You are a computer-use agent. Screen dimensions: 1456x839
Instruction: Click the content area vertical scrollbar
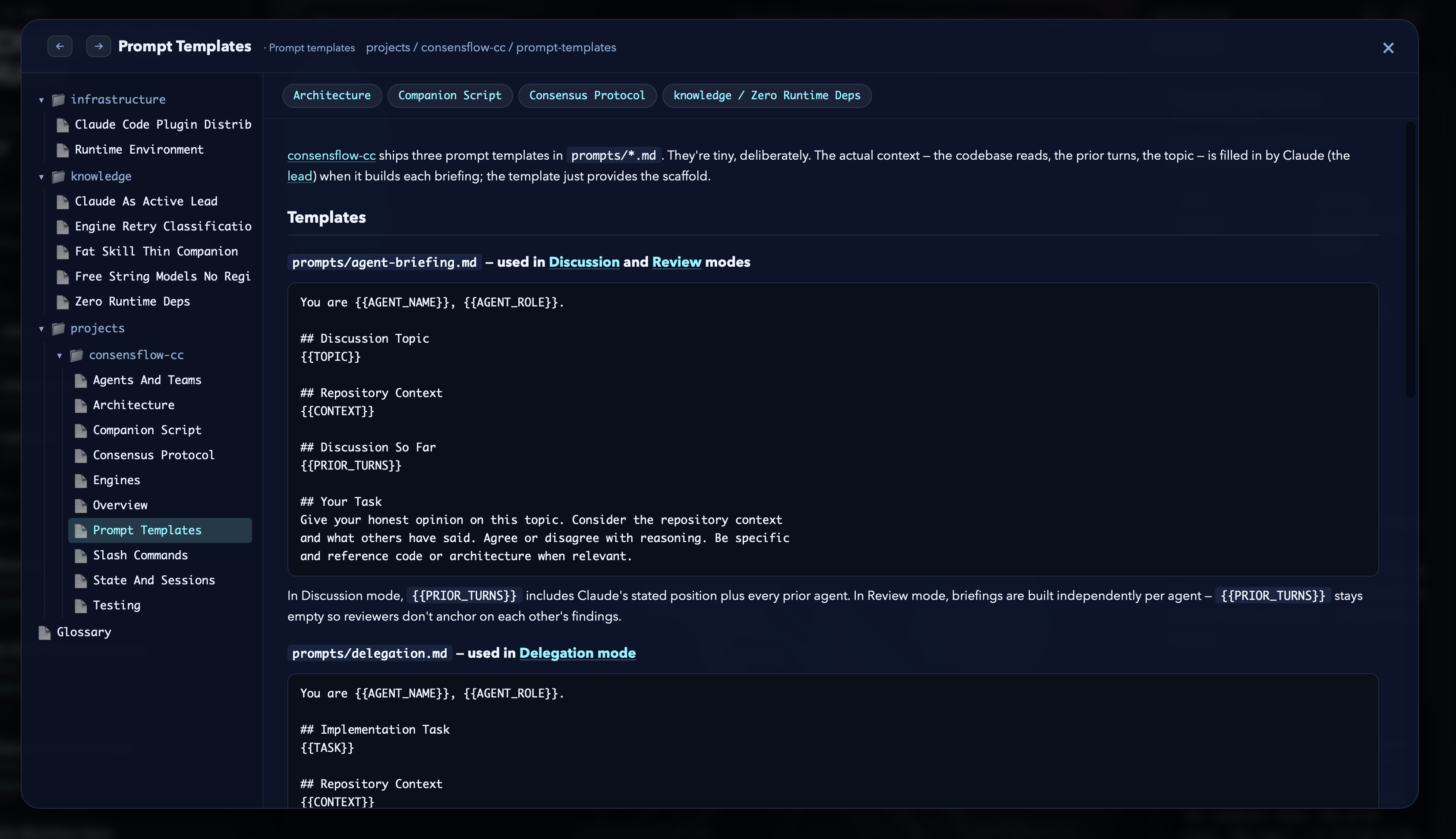click(1410, 259)
